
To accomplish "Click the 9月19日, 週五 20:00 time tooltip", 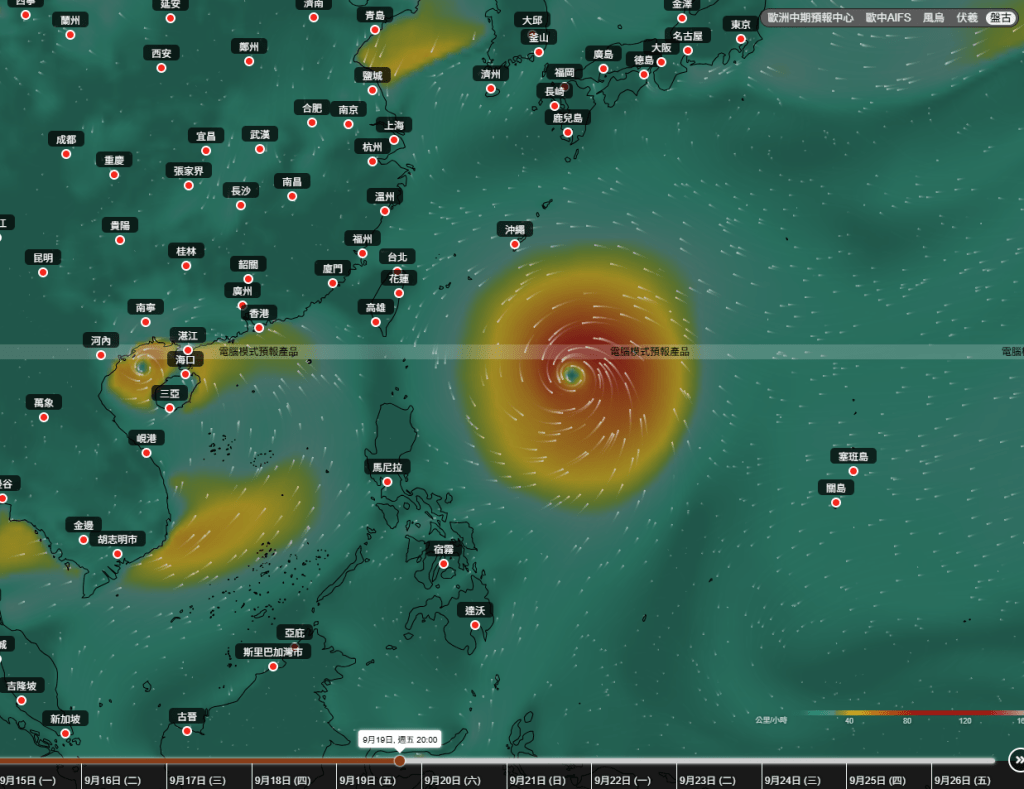I will coord(400,739).
